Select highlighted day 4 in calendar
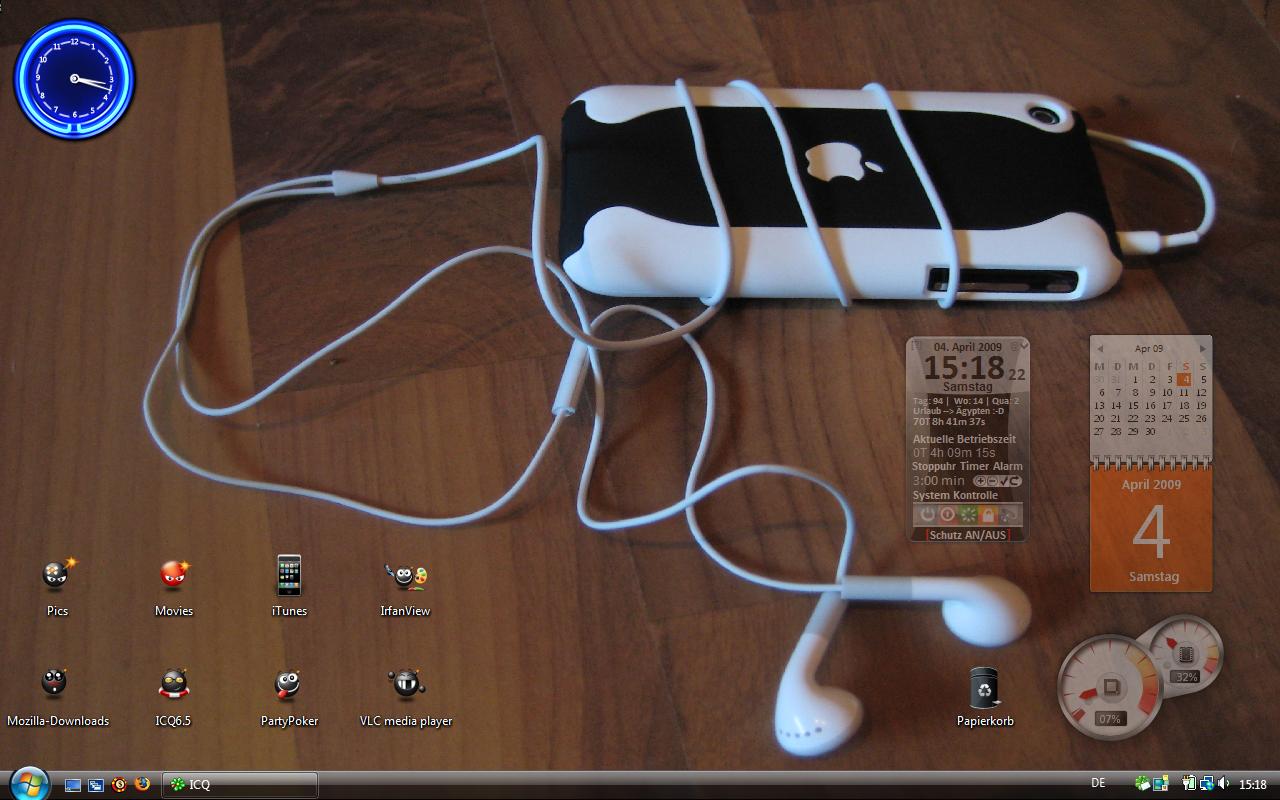 [1184, 379]
